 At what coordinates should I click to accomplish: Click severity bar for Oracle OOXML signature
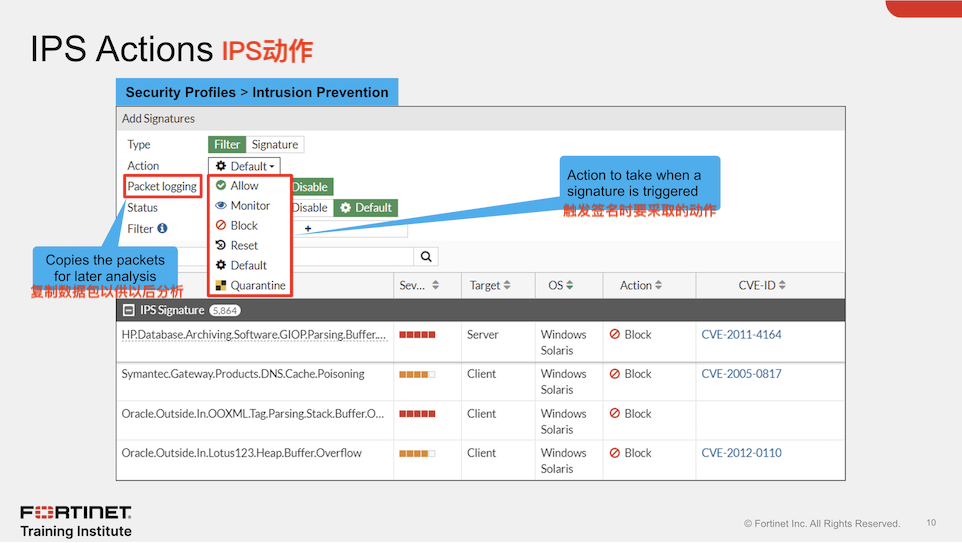(x=417, y=414)
